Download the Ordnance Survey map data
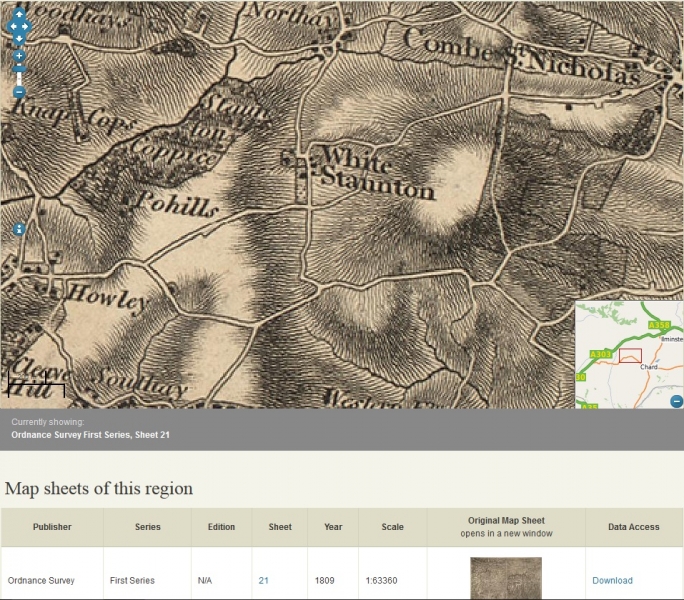Screen dimensions: 684x600 (612, 580)
